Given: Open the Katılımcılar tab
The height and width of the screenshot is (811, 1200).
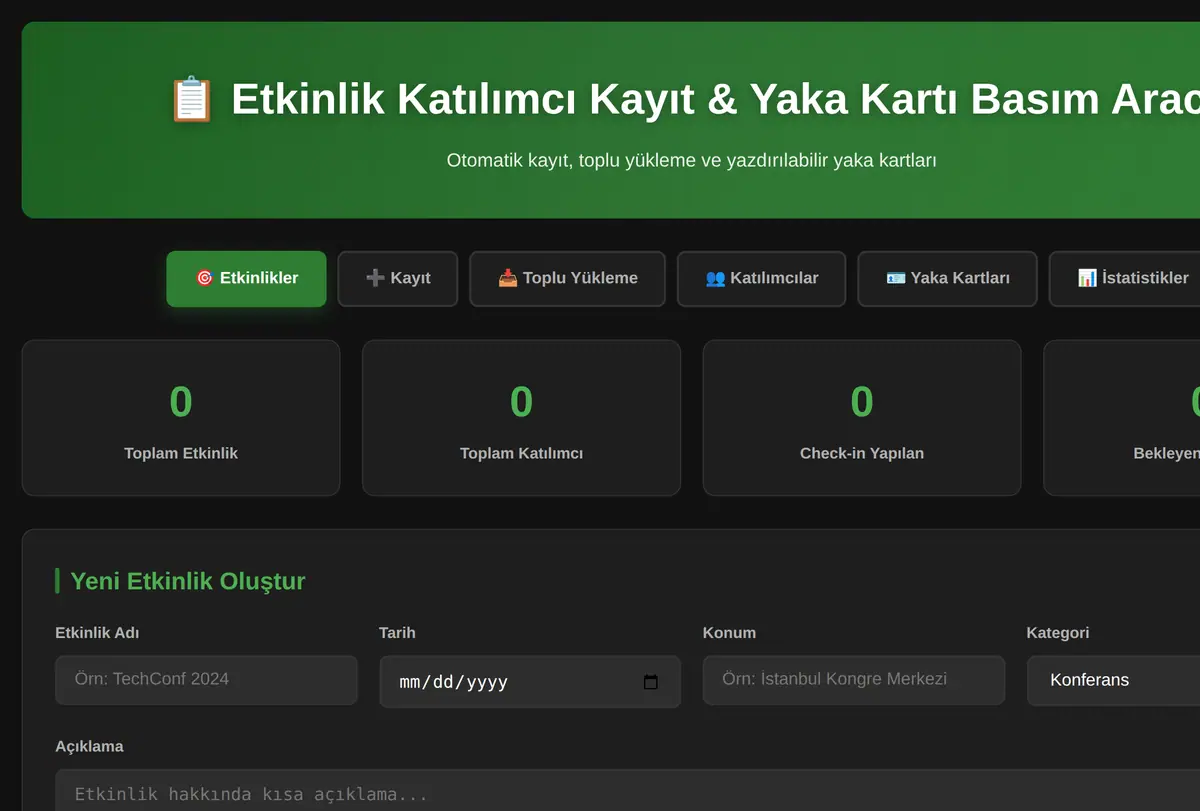Looking at the screenshot, I should 762,278.
